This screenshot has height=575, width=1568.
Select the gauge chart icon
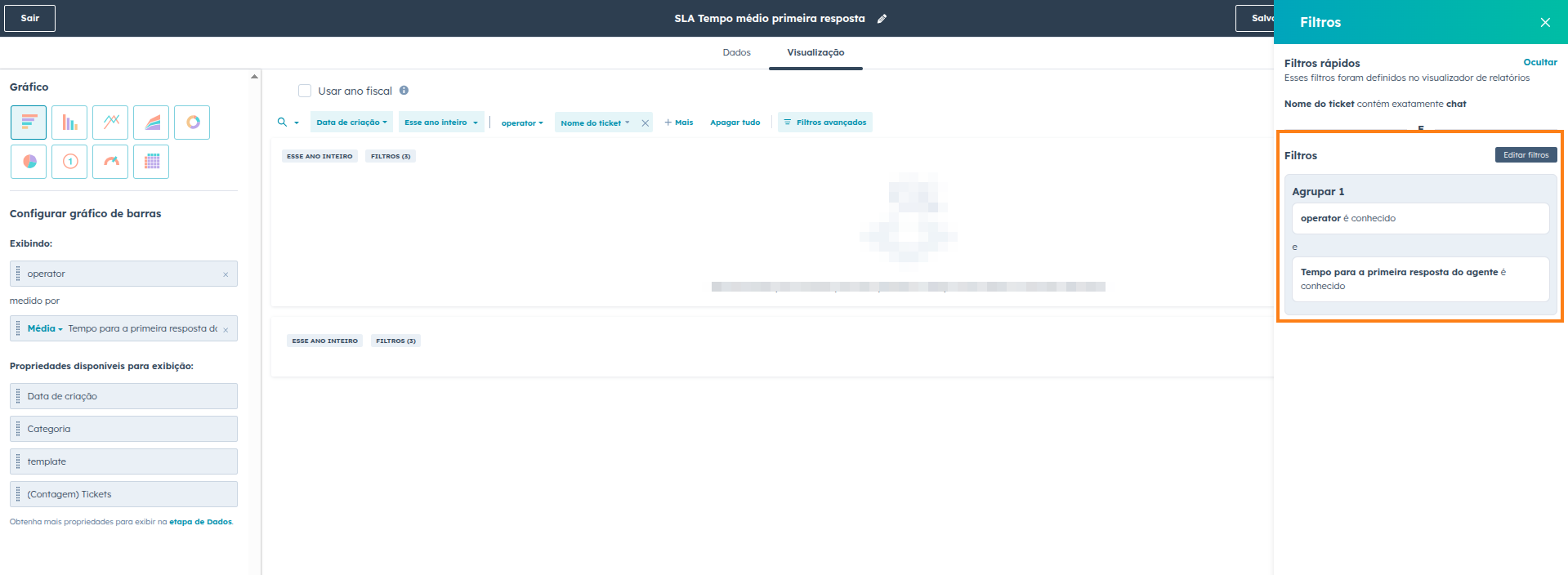(x=110, y=162)
